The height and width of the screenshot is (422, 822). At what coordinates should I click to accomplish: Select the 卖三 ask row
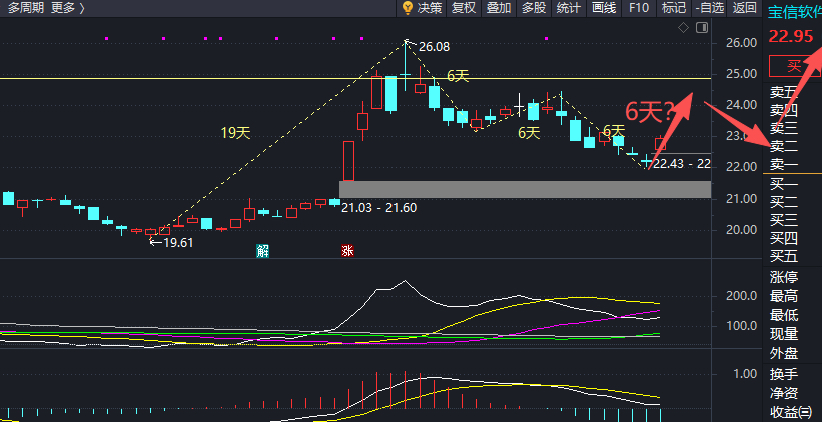tap(784, 128)
